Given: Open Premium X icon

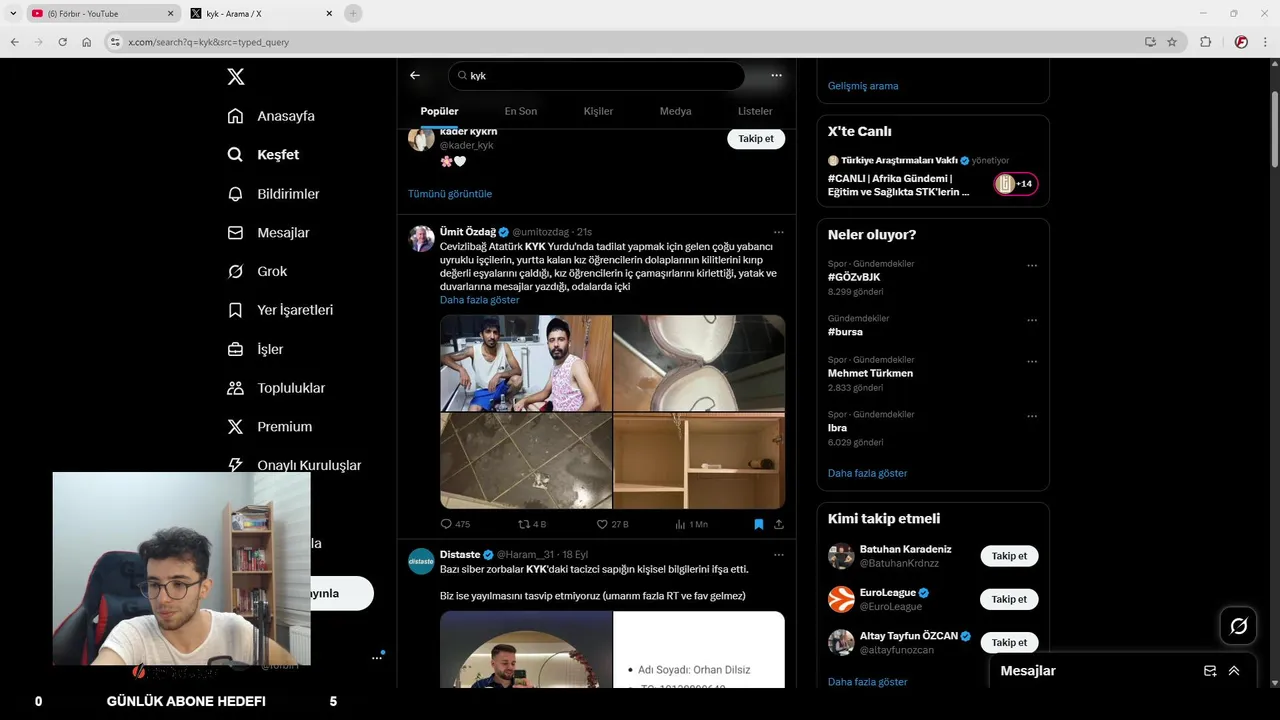Looking at the screenshot, I should coord(235,427).
